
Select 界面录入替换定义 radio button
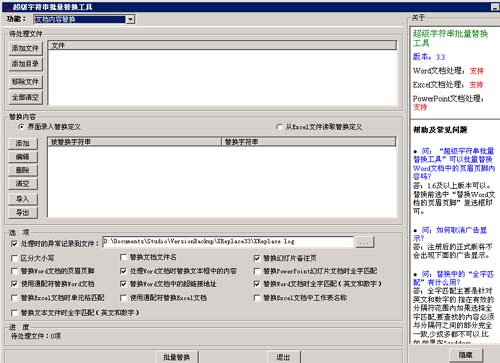click(x=21, y=127)
